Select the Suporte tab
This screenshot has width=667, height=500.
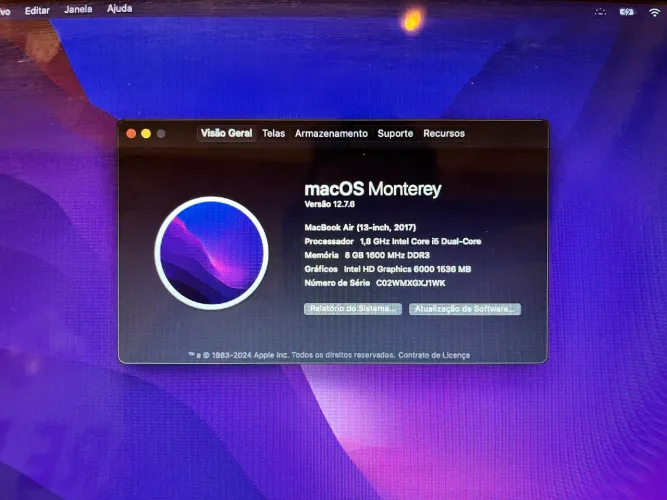[x=395, y=133]
